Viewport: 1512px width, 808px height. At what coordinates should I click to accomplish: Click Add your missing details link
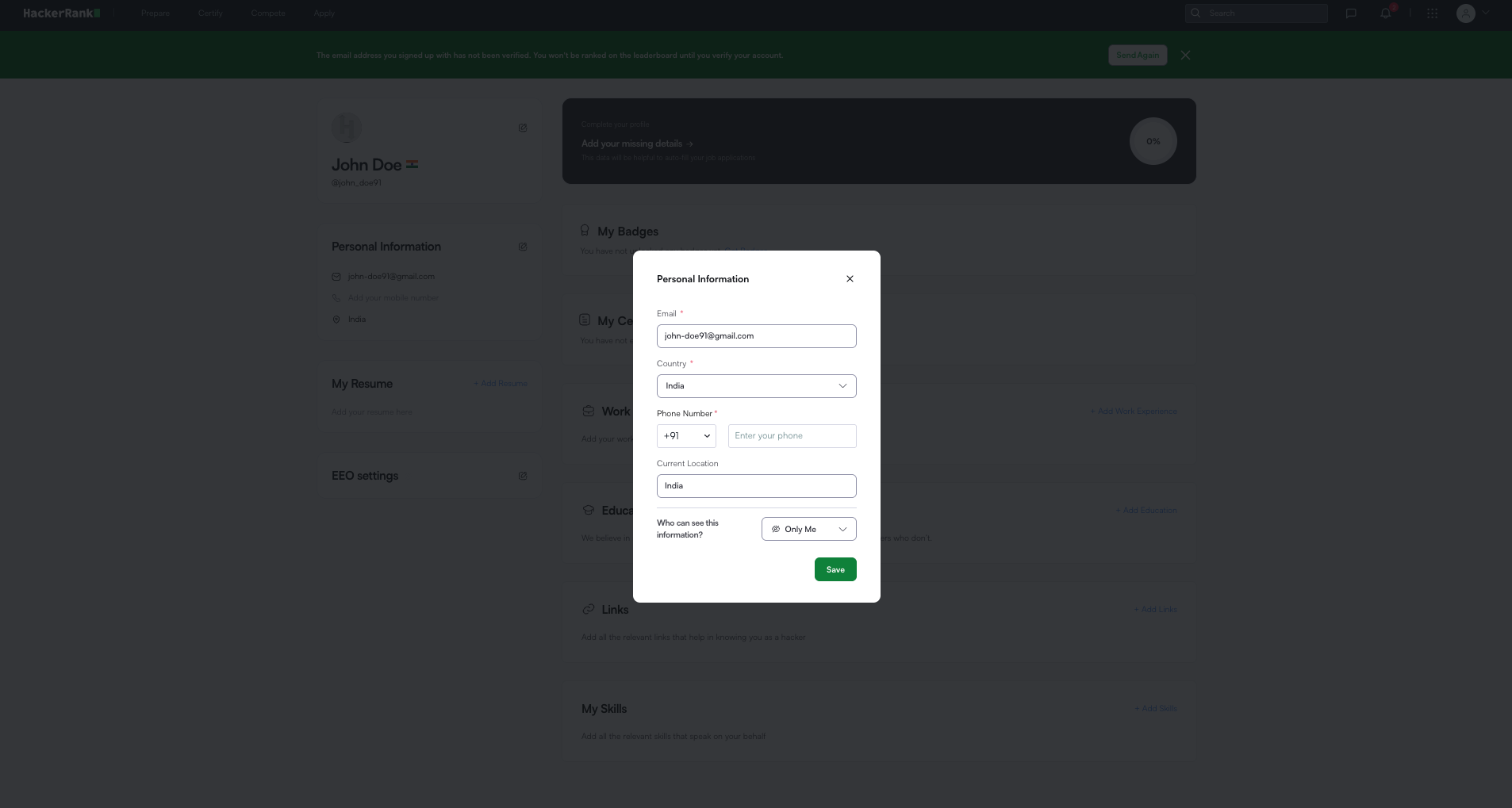click(637, 144)
